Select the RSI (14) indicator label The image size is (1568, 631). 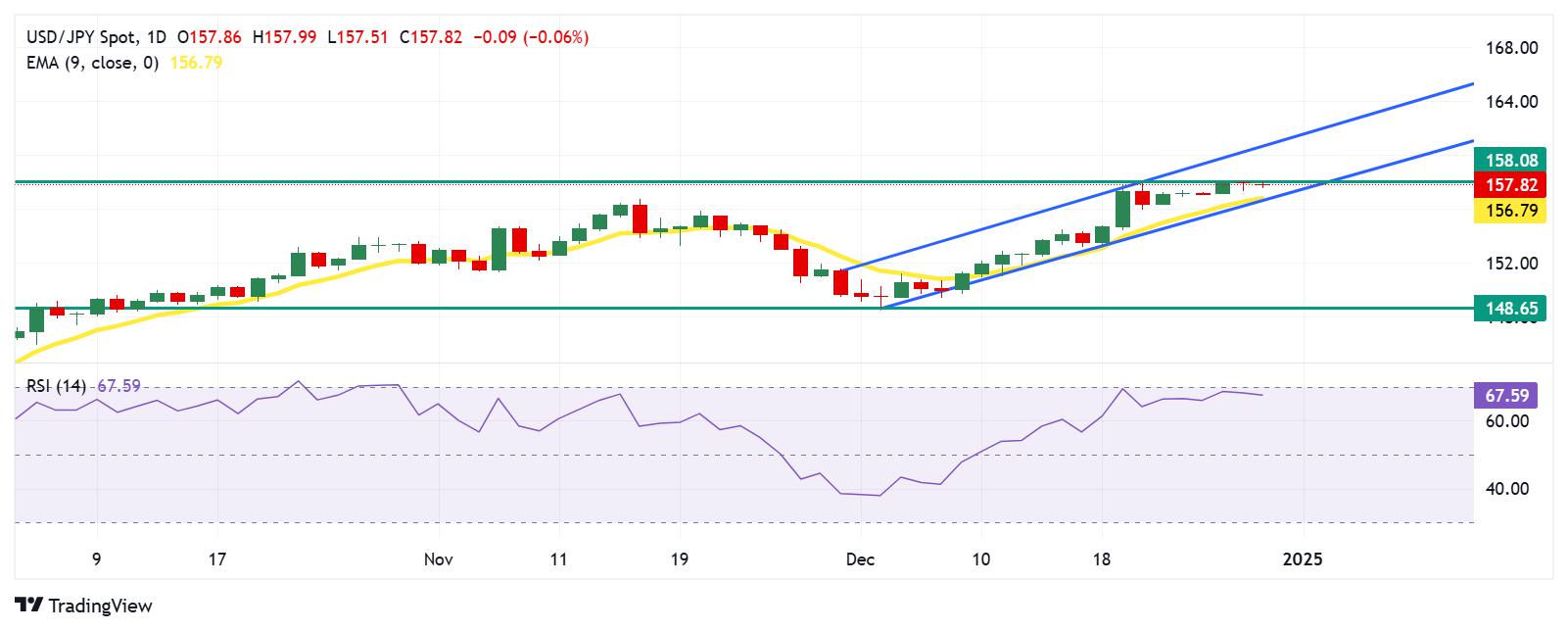pyautogui.click(x=56, y=386)
